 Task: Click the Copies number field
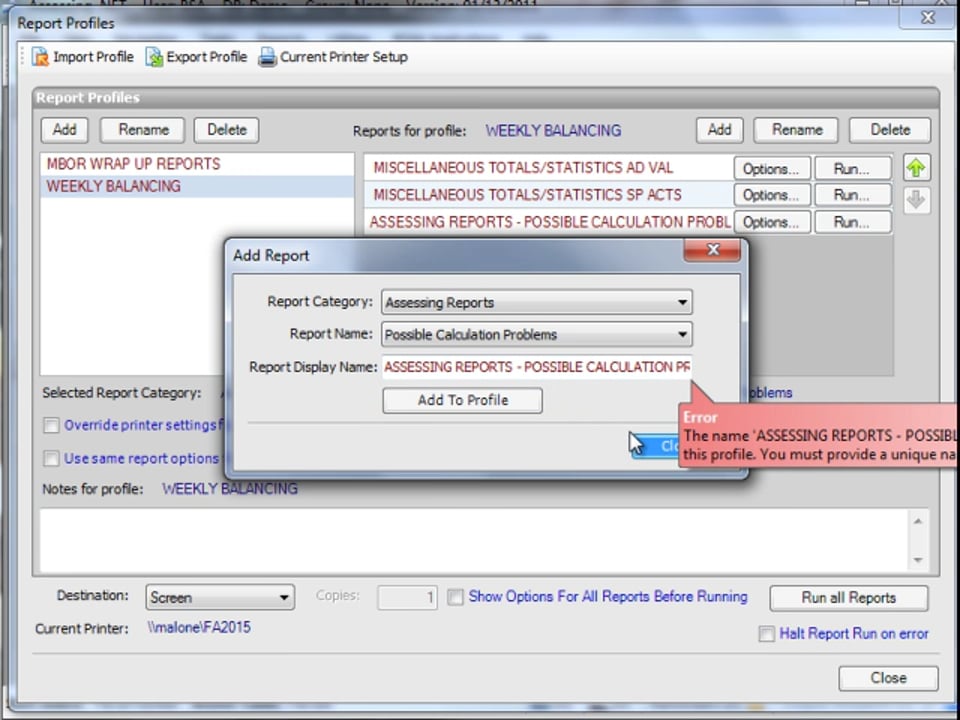point(407,597)
